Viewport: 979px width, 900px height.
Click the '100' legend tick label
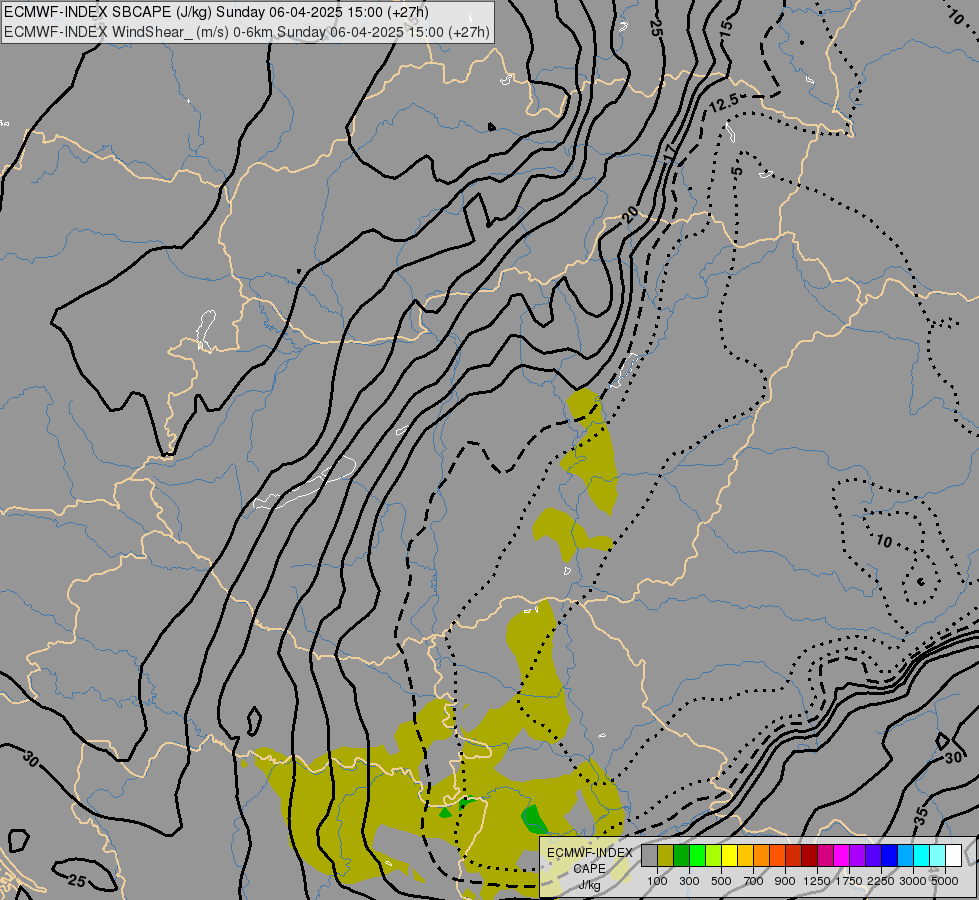(657, 881)
